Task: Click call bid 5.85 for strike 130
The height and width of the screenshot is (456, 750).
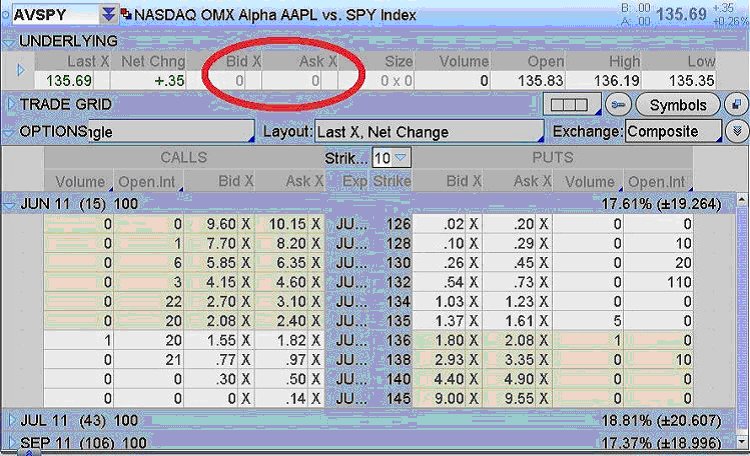Action: click(x=221, y=263)
